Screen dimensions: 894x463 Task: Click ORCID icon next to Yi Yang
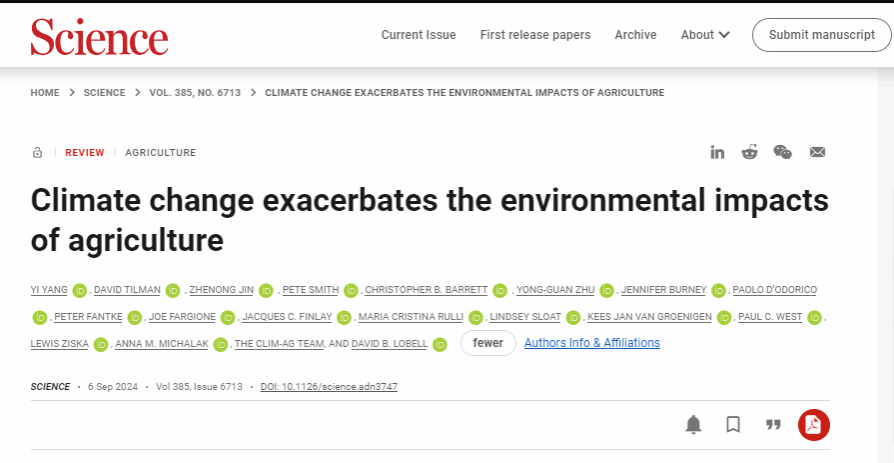[80, 290]
